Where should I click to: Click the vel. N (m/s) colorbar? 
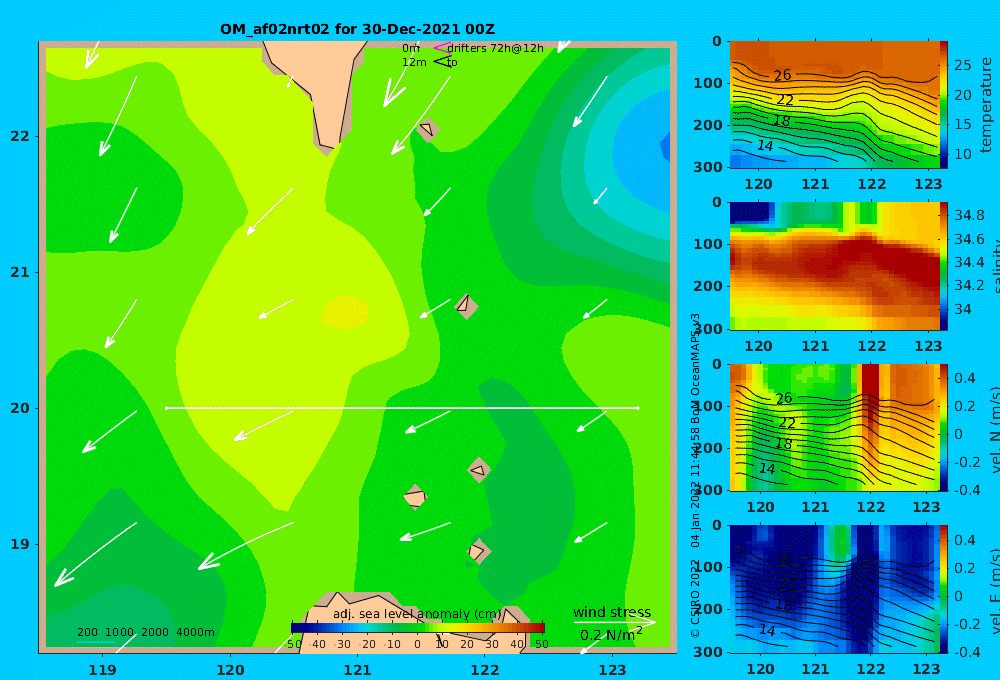pyautogui.click(x=943, y=427)
